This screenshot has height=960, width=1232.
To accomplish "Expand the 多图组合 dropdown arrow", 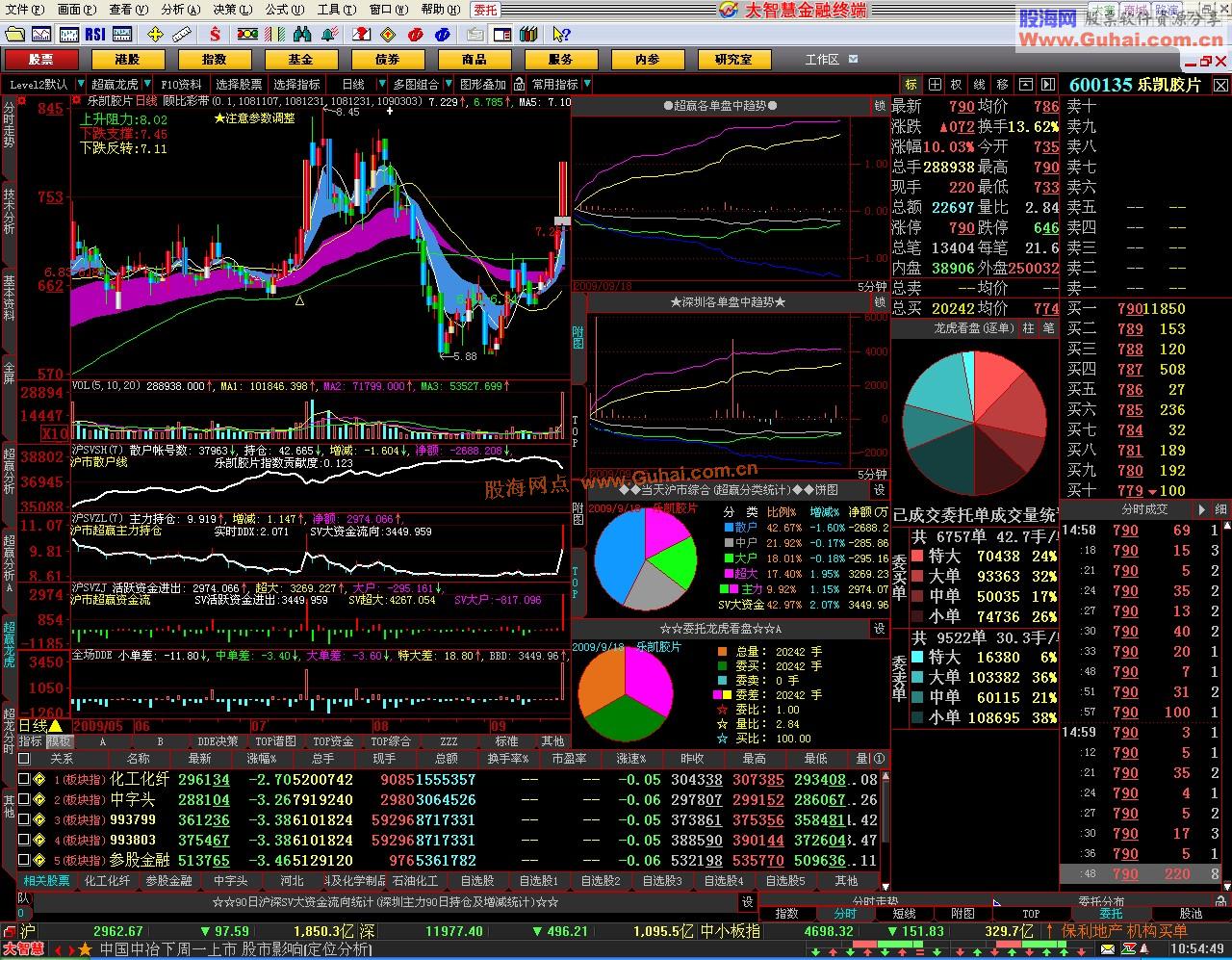I will click(448, 85).
